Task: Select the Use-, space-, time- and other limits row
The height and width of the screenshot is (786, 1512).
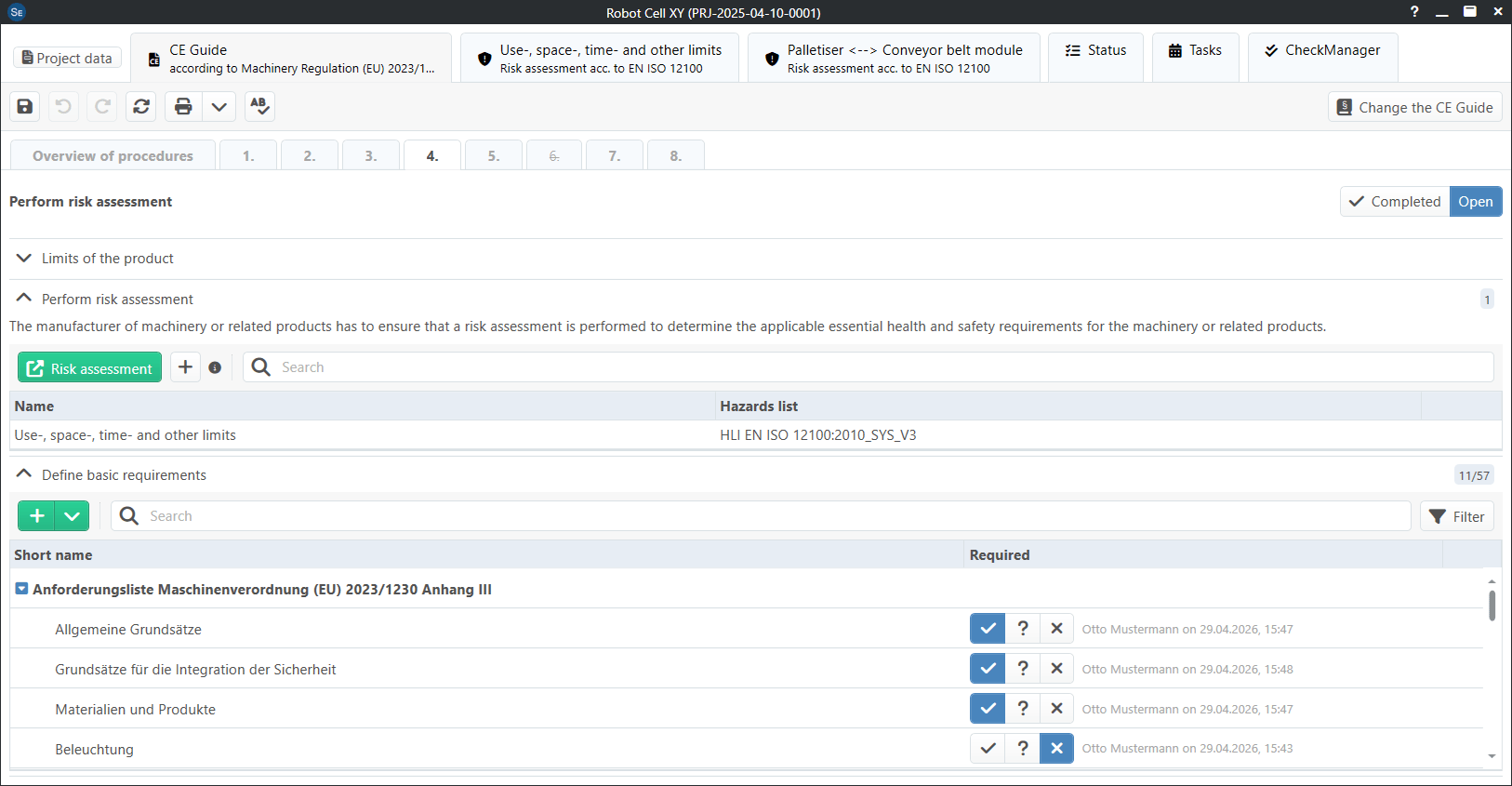Action: click(755, 434)
